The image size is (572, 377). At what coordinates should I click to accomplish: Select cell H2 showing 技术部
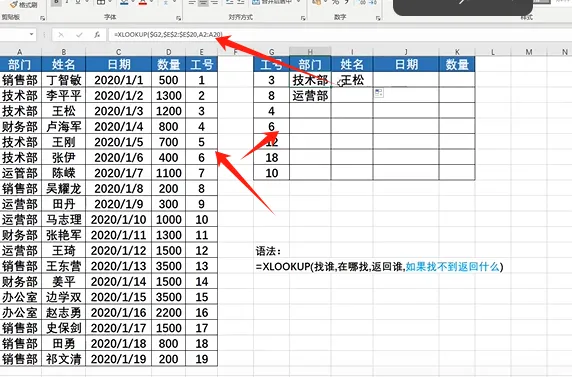tap(310, 80)
